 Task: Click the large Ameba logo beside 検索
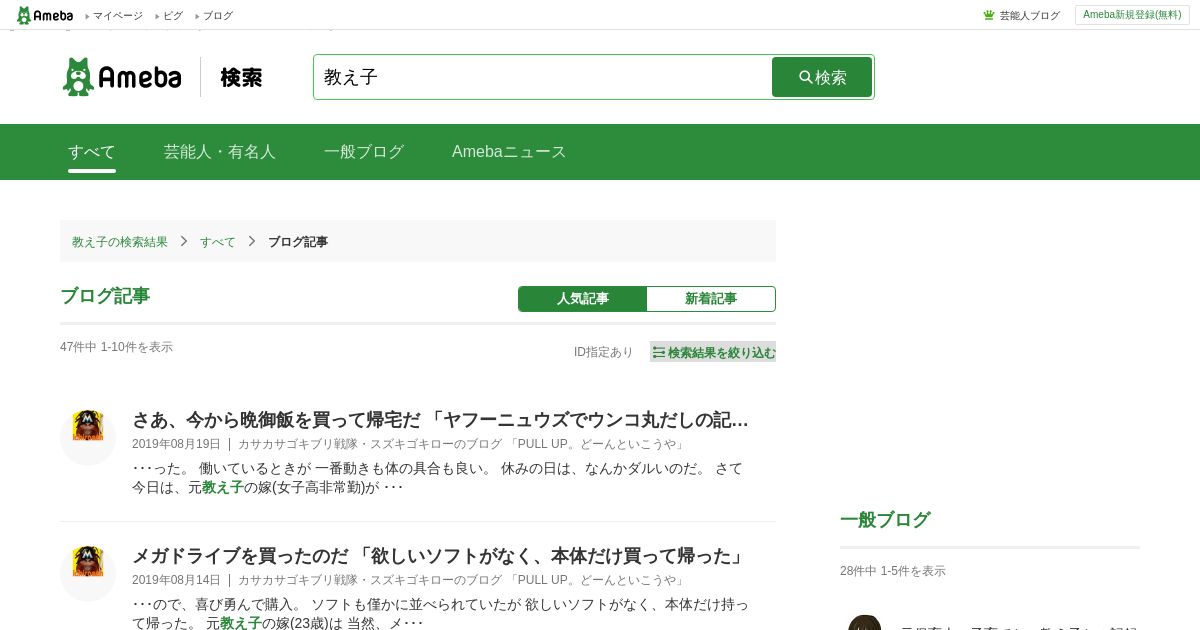[x=122, y=77]
